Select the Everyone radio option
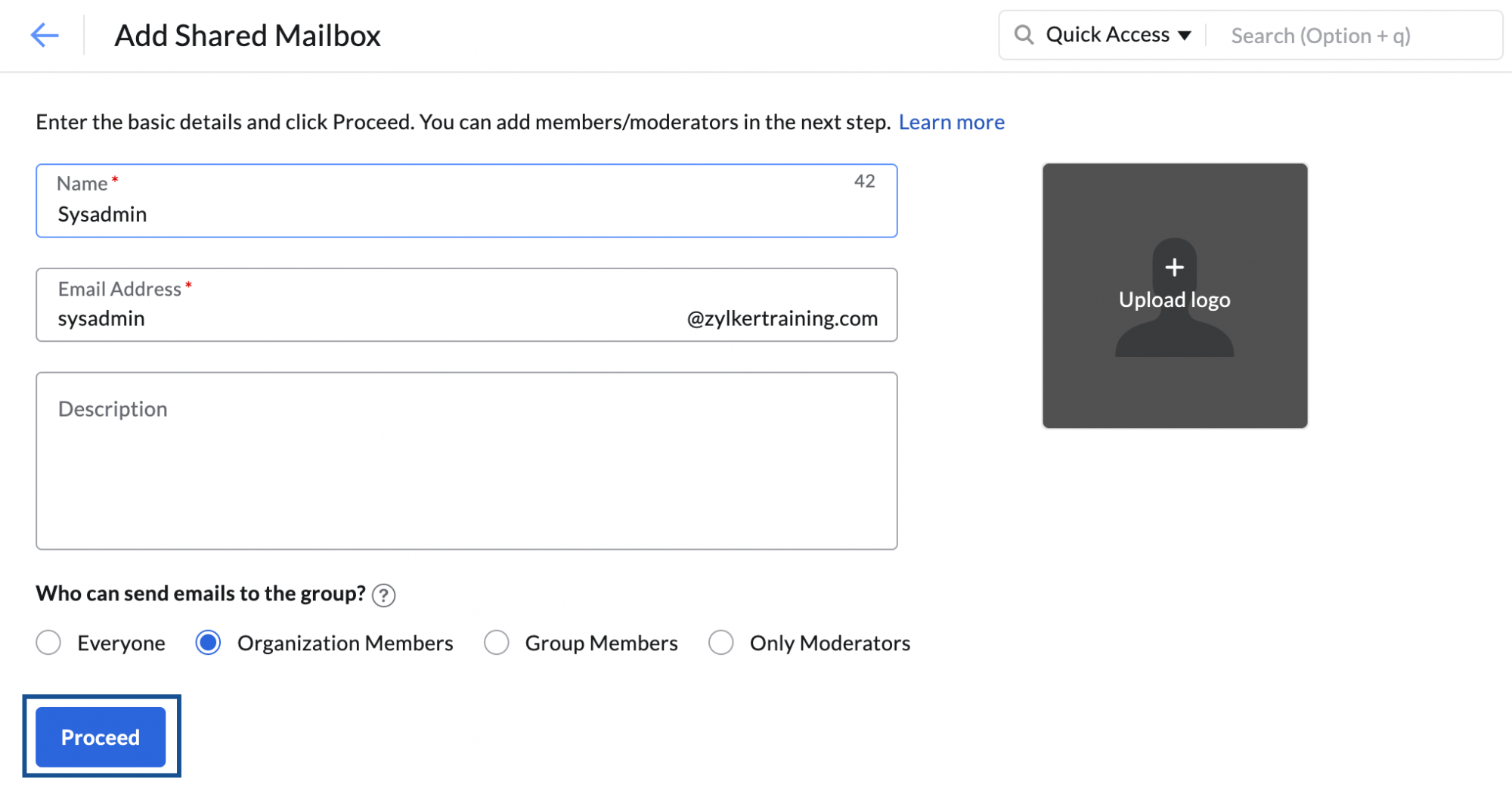This screenshot has height=794, width=1512. [x=49, y=643]
